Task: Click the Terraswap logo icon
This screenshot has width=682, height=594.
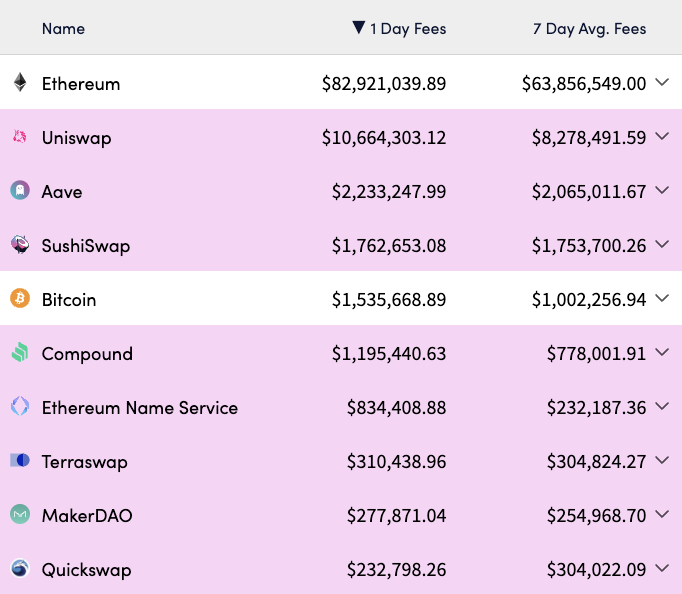Action: pyautogui.click(x=20, y=460)
